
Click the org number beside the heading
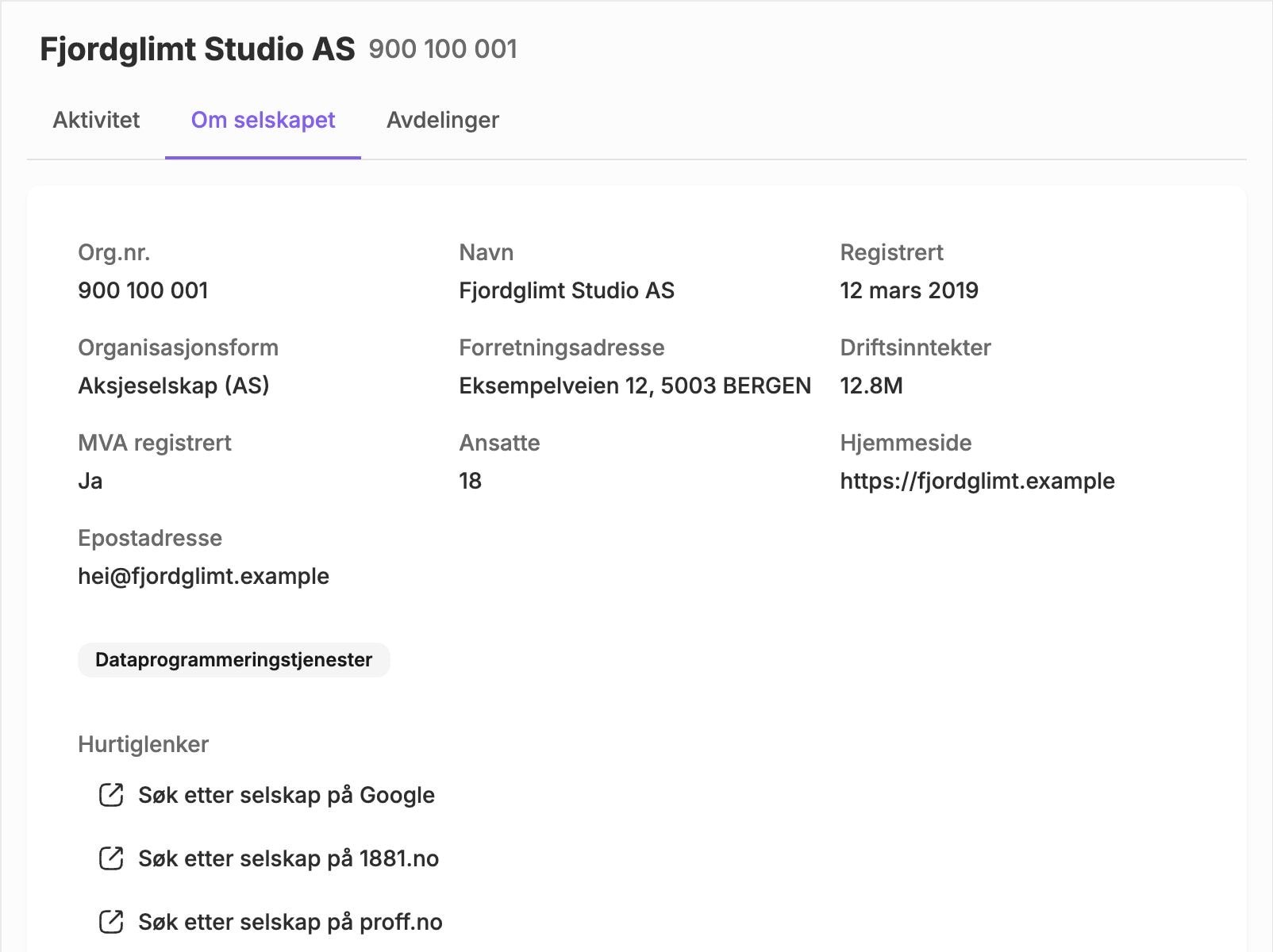443,49
